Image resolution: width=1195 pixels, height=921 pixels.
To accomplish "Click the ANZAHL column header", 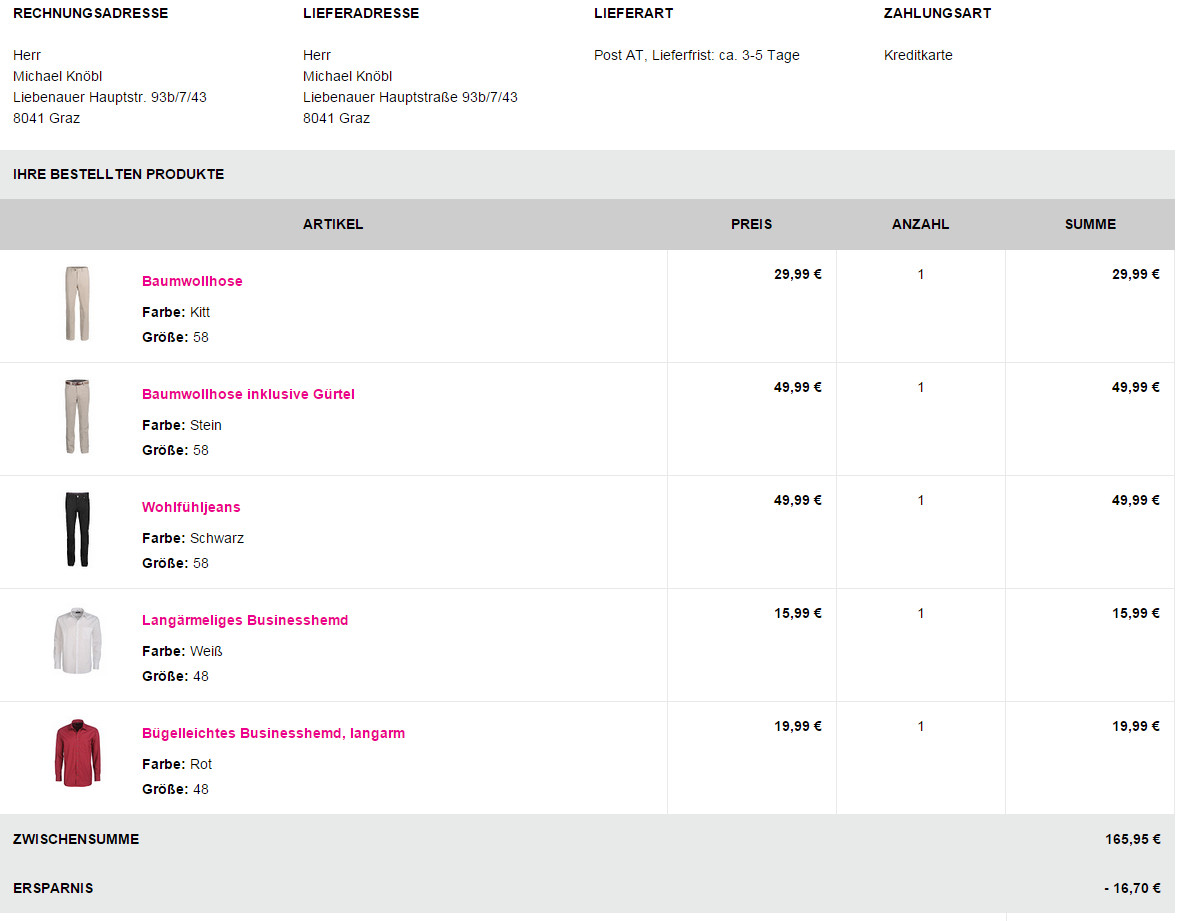I will tap(921, 224).
